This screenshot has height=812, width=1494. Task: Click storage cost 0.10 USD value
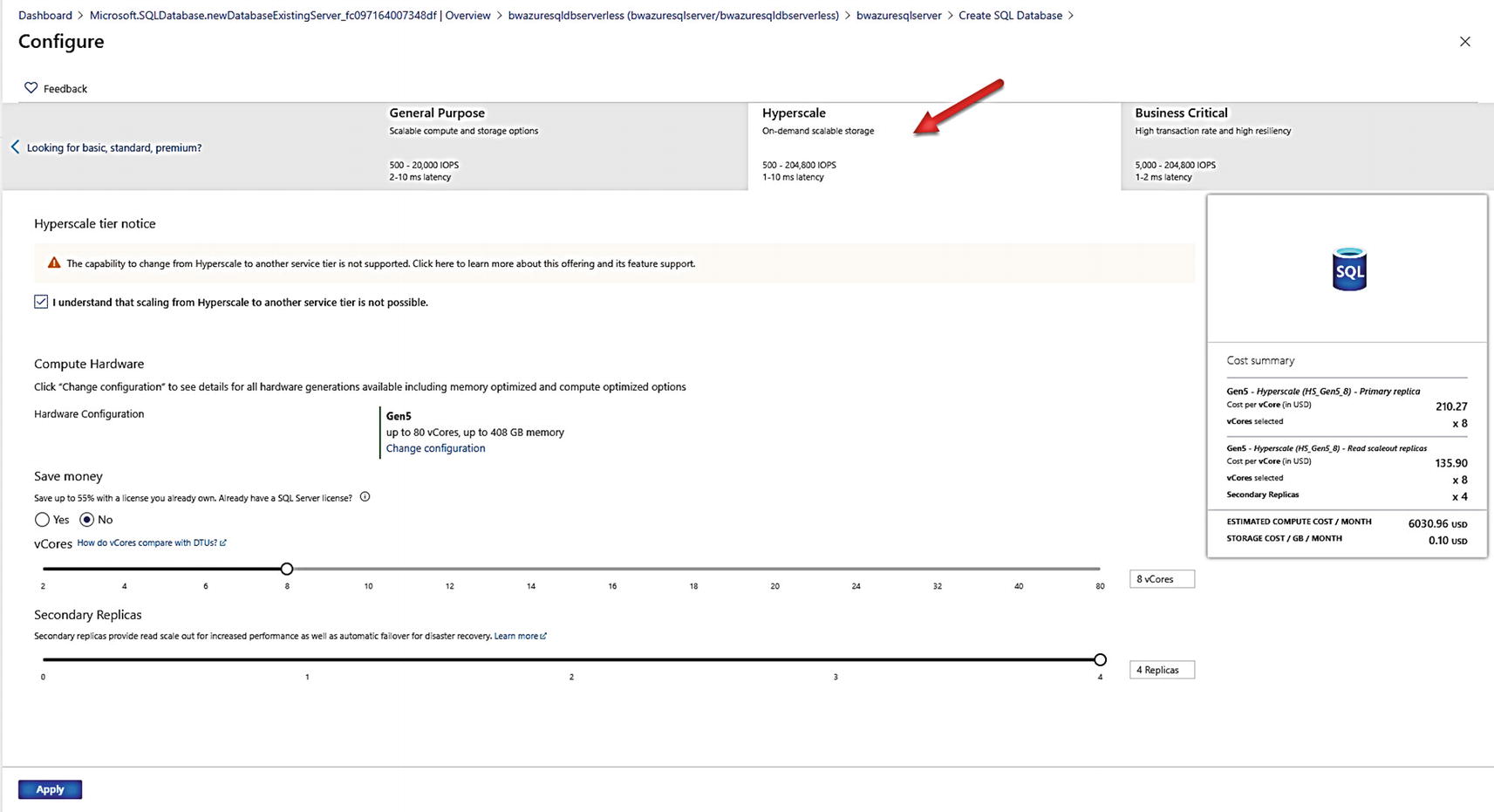[1448, 541]
